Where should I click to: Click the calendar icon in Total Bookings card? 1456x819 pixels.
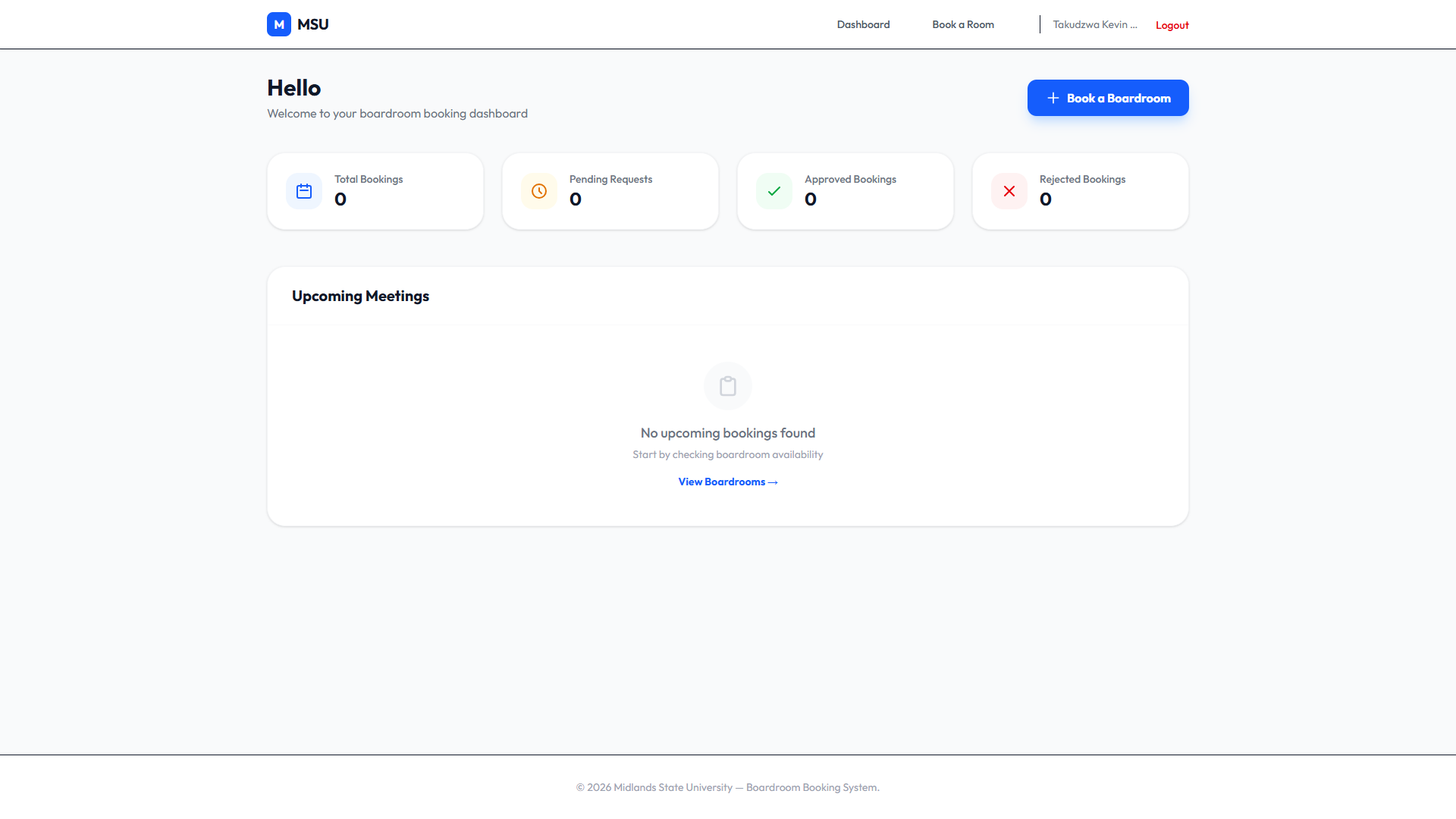click(x=304, y=191)
